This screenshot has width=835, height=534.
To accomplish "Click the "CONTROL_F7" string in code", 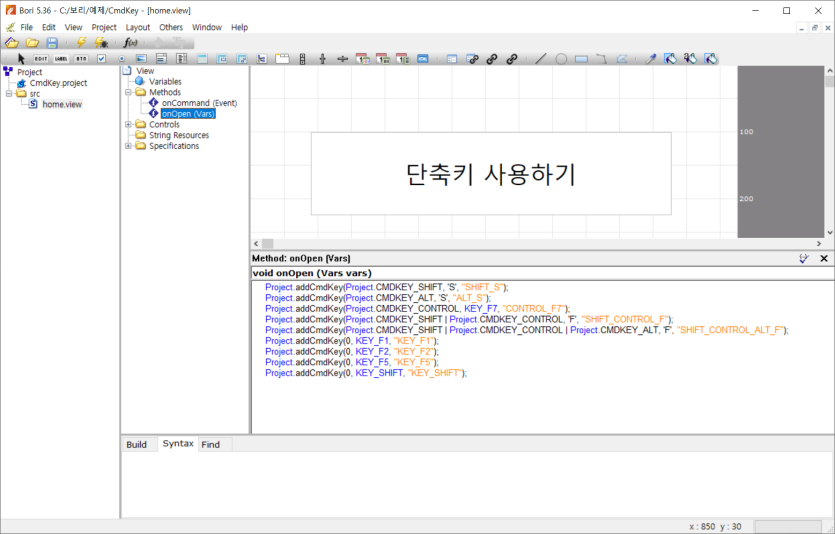I will [x=534, y=309].
